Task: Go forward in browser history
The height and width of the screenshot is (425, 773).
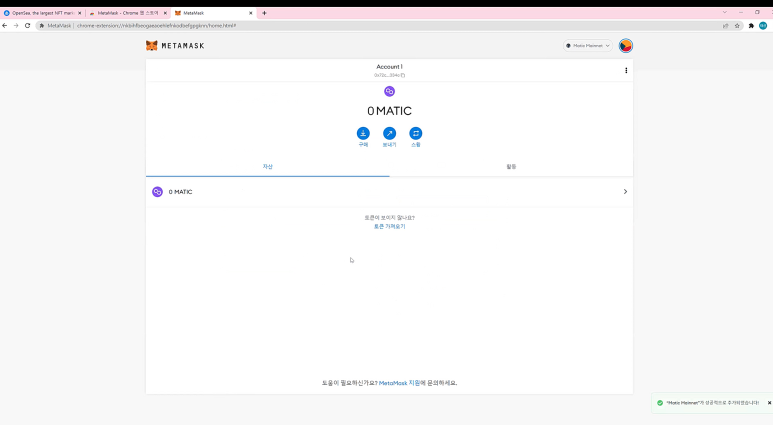Action: click(16, 26)
